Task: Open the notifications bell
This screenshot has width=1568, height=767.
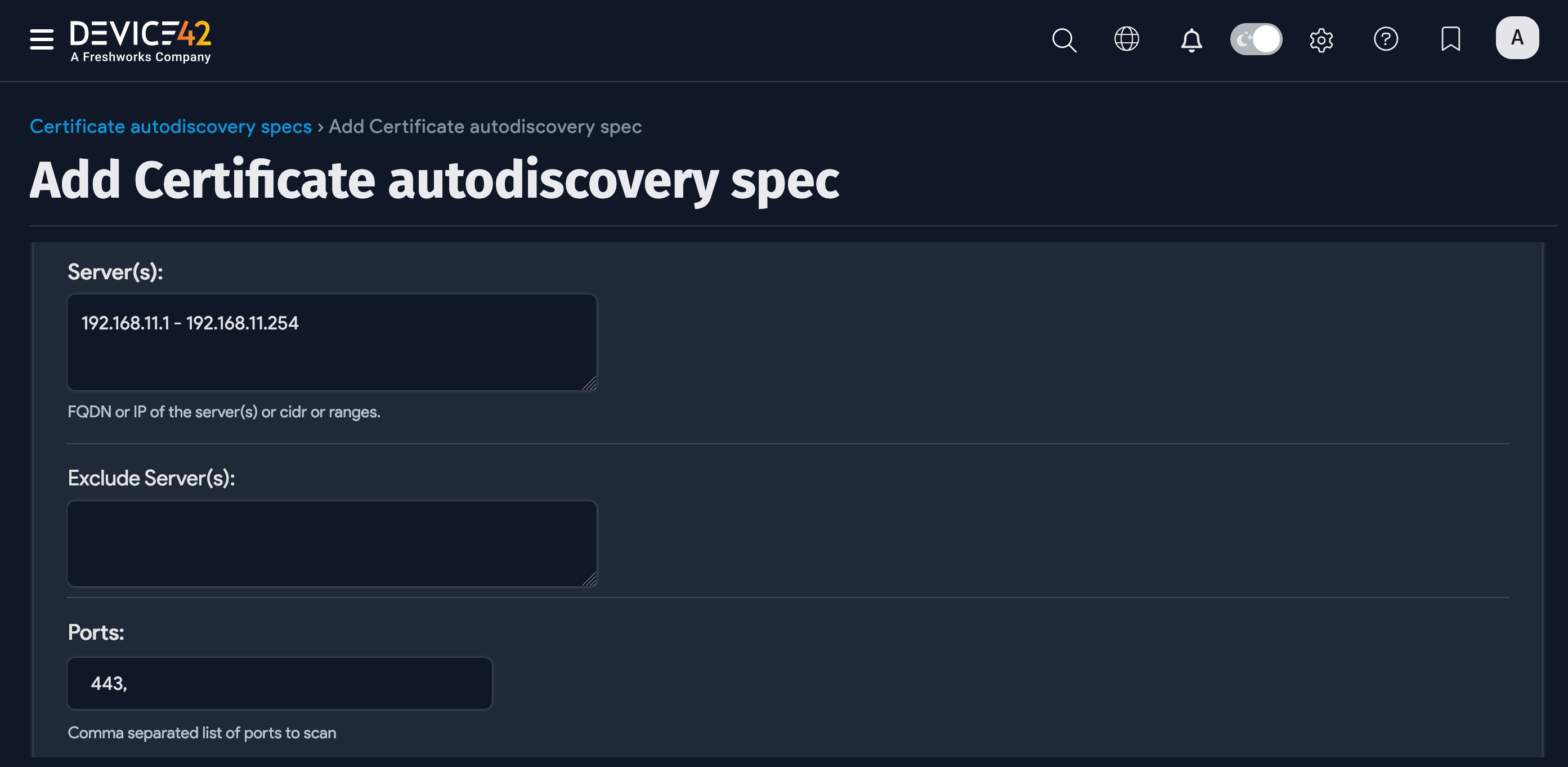Action: click(1192, 39)
